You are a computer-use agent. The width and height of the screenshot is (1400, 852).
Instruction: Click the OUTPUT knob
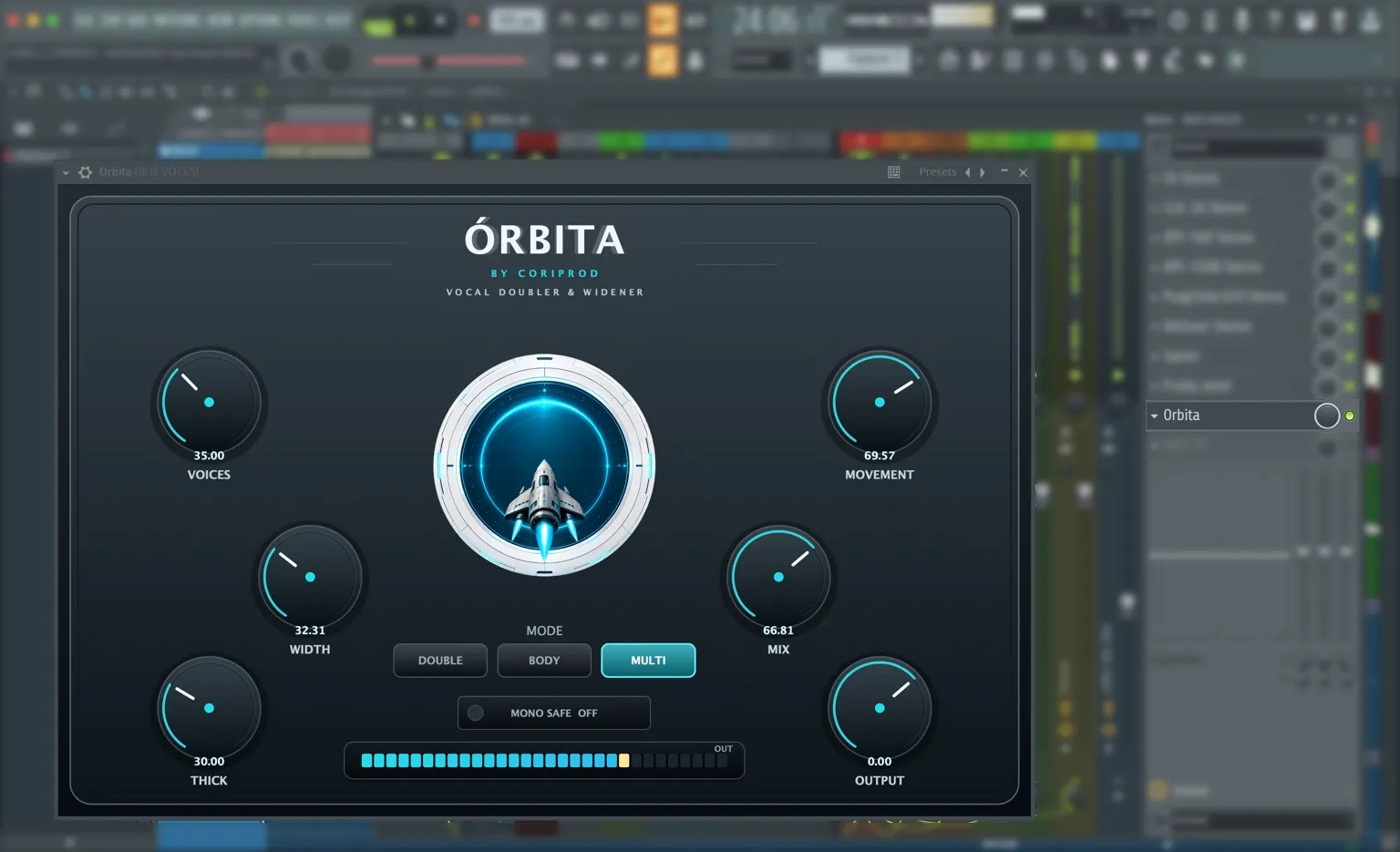(x=880, y=708)
